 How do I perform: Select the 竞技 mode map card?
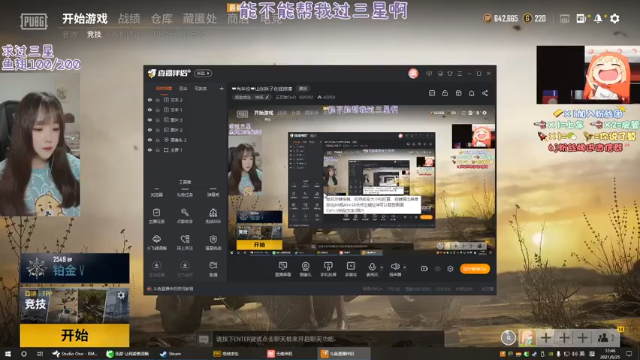click(75, 305)
